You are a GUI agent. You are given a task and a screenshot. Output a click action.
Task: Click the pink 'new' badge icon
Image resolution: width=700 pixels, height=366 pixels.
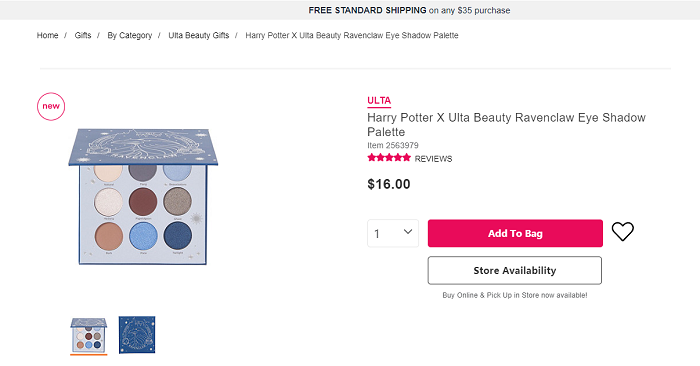click(x=51, y=106)
